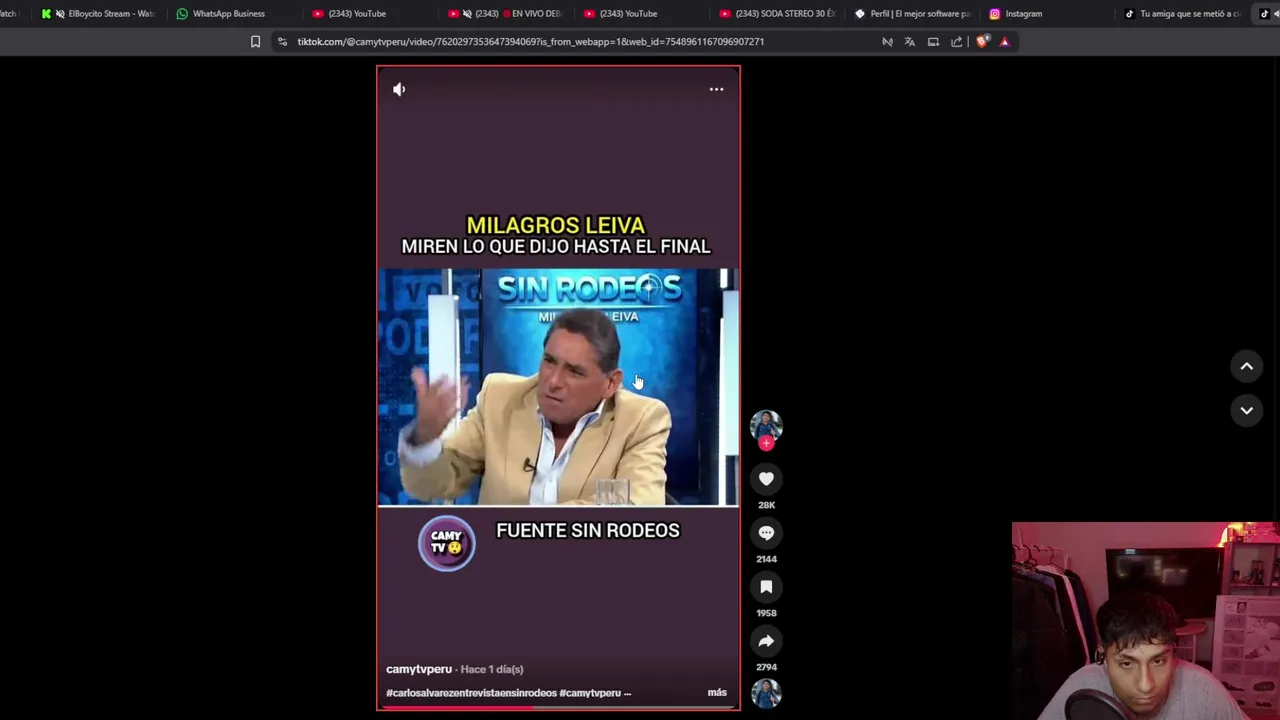Click saved count 1958
1280x720 pixels.
click(766, 613)
